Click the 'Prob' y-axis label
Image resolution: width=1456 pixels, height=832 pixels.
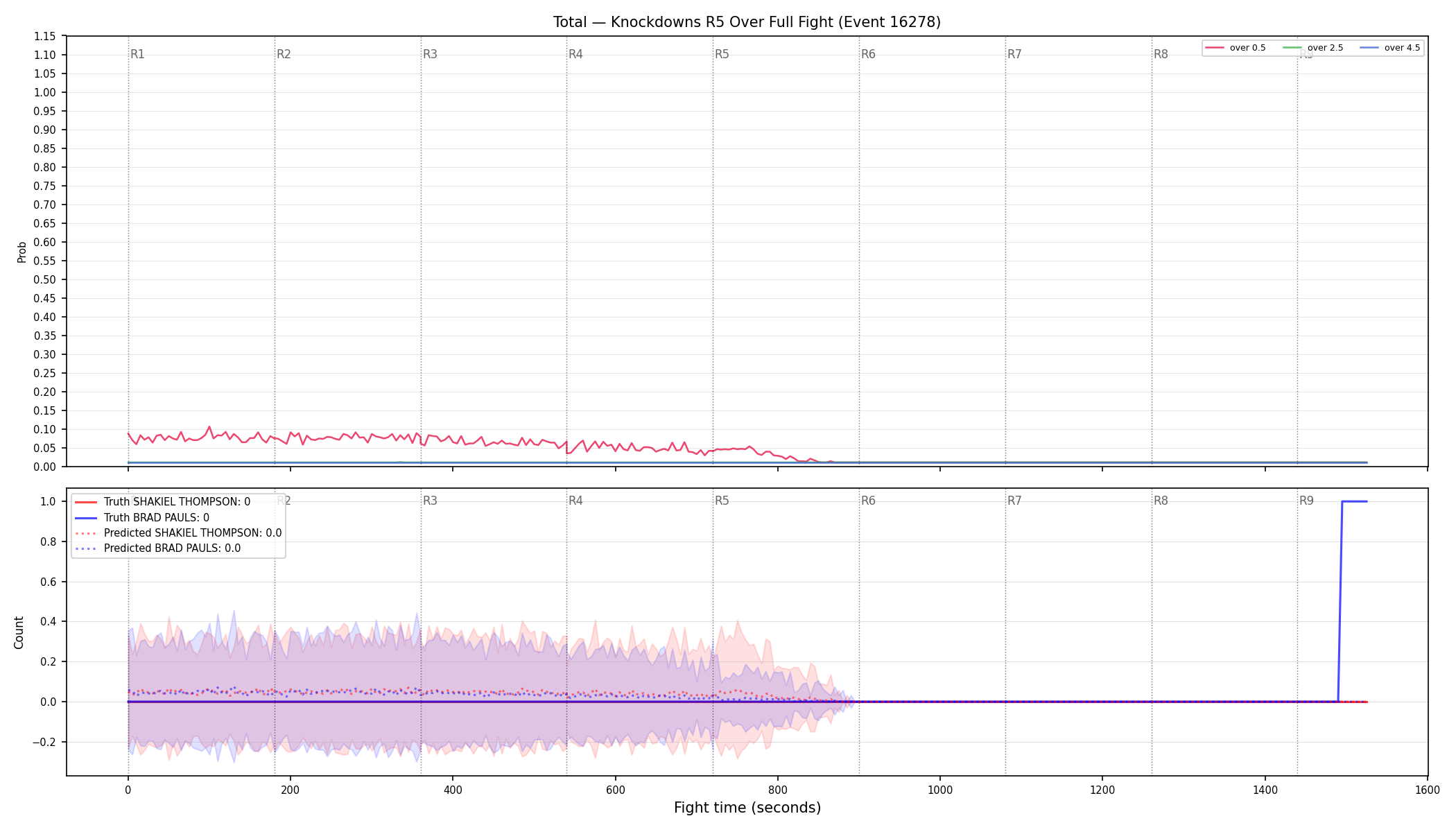click(x=21, y=252)
